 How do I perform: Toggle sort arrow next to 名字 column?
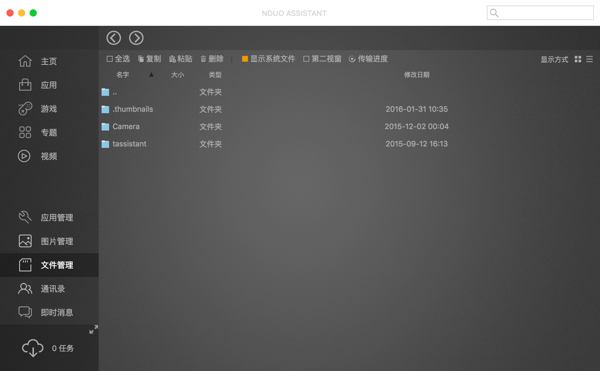pos(151,75)
